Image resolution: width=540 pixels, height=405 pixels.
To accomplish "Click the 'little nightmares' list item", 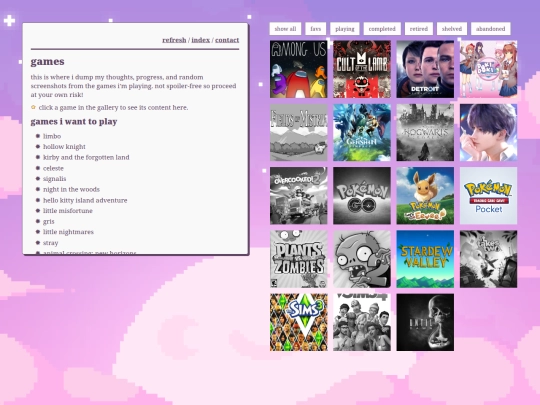I will pyautogui.click(x=68, y=232).
